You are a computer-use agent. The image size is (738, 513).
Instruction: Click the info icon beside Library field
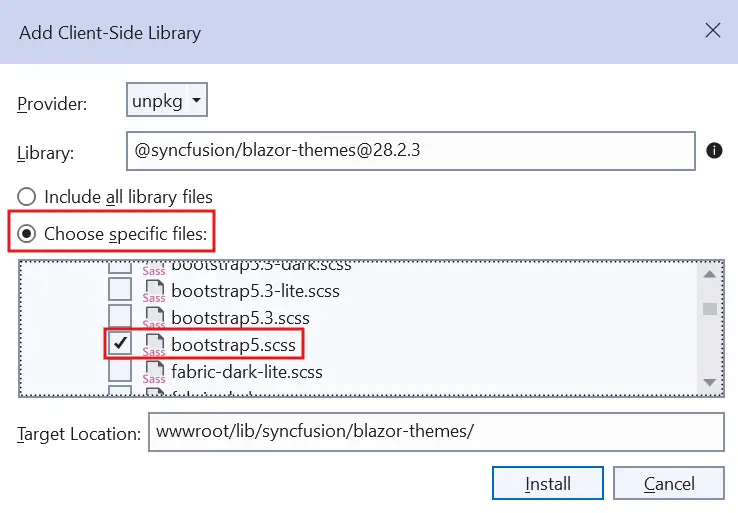point(714,151)
